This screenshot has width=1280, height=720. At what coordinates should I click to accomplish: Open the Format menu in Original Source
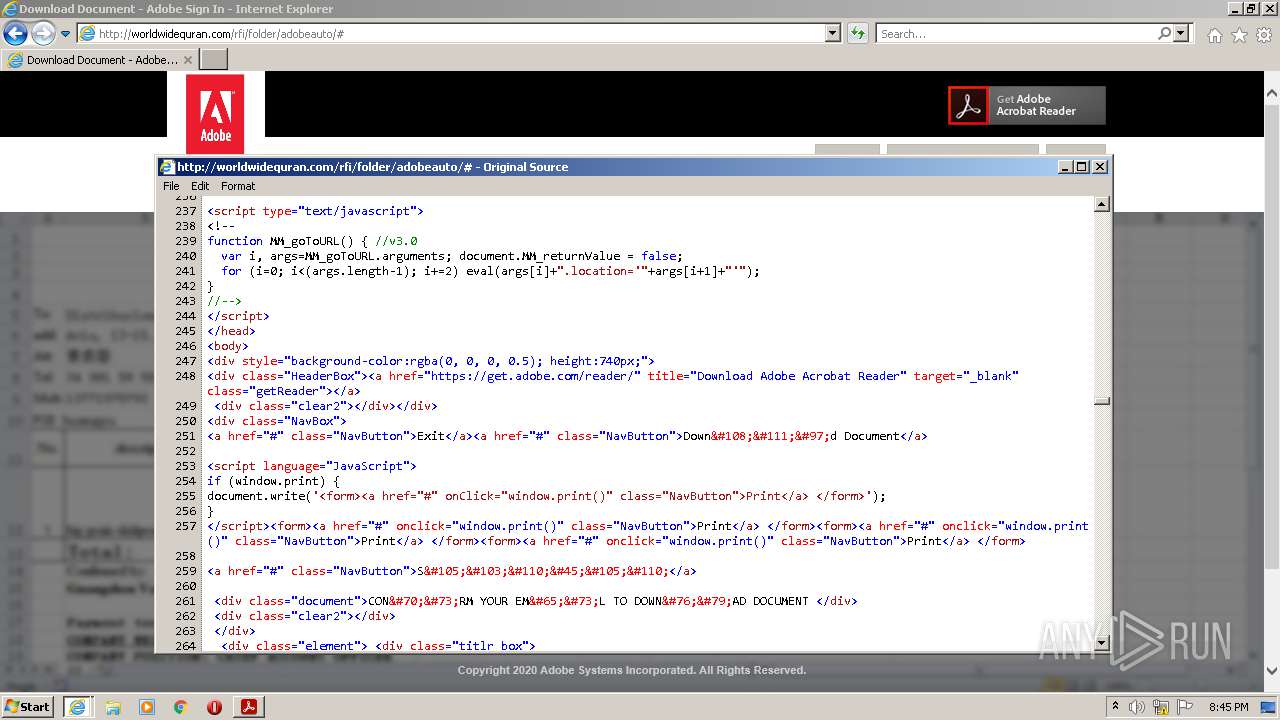tap(238, 186)
